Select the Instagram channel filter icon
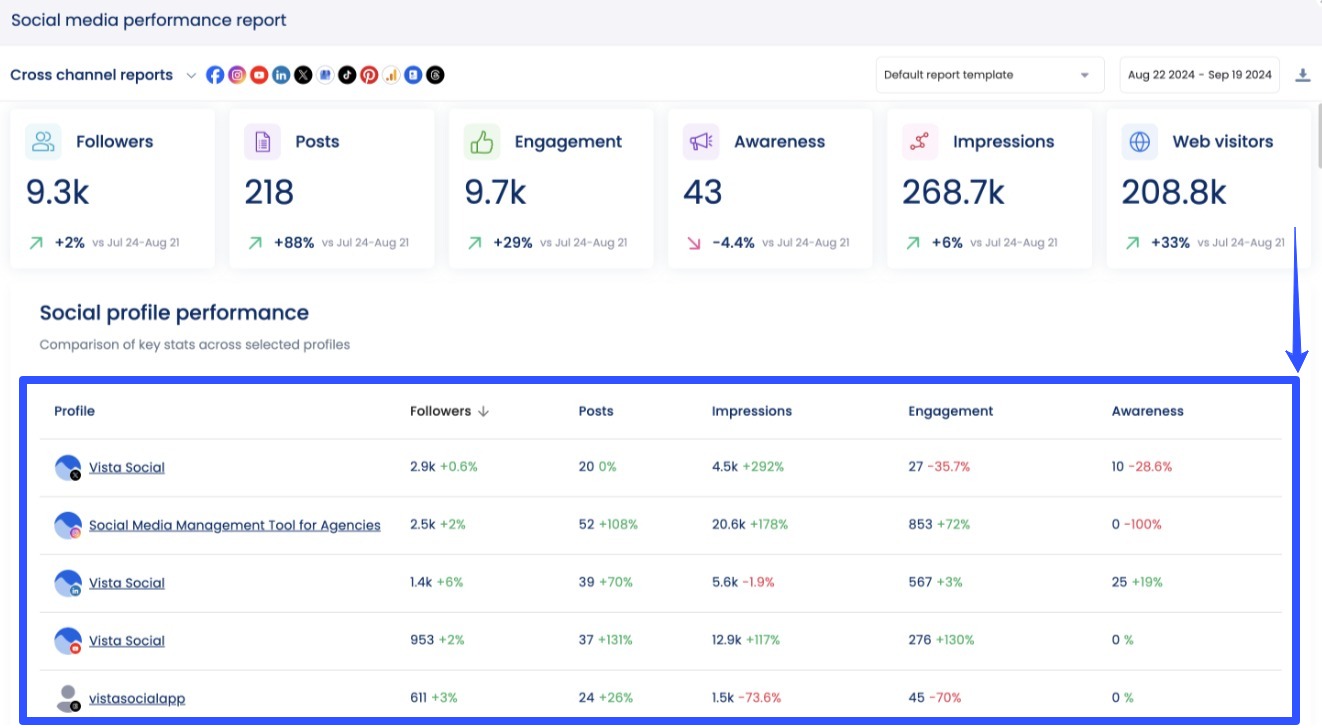The height and width of the screenshot is (728, 1322). coord(237,74)
